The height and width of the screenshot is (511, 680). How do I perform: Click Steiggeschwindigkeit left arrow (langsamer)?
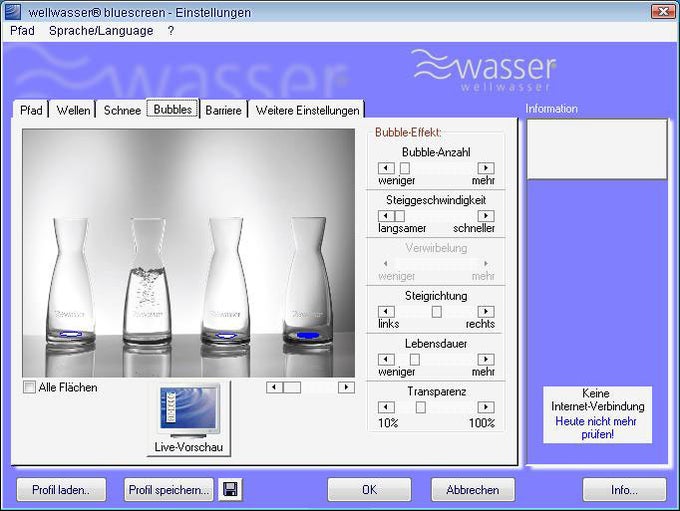click(x=386, y=216)
